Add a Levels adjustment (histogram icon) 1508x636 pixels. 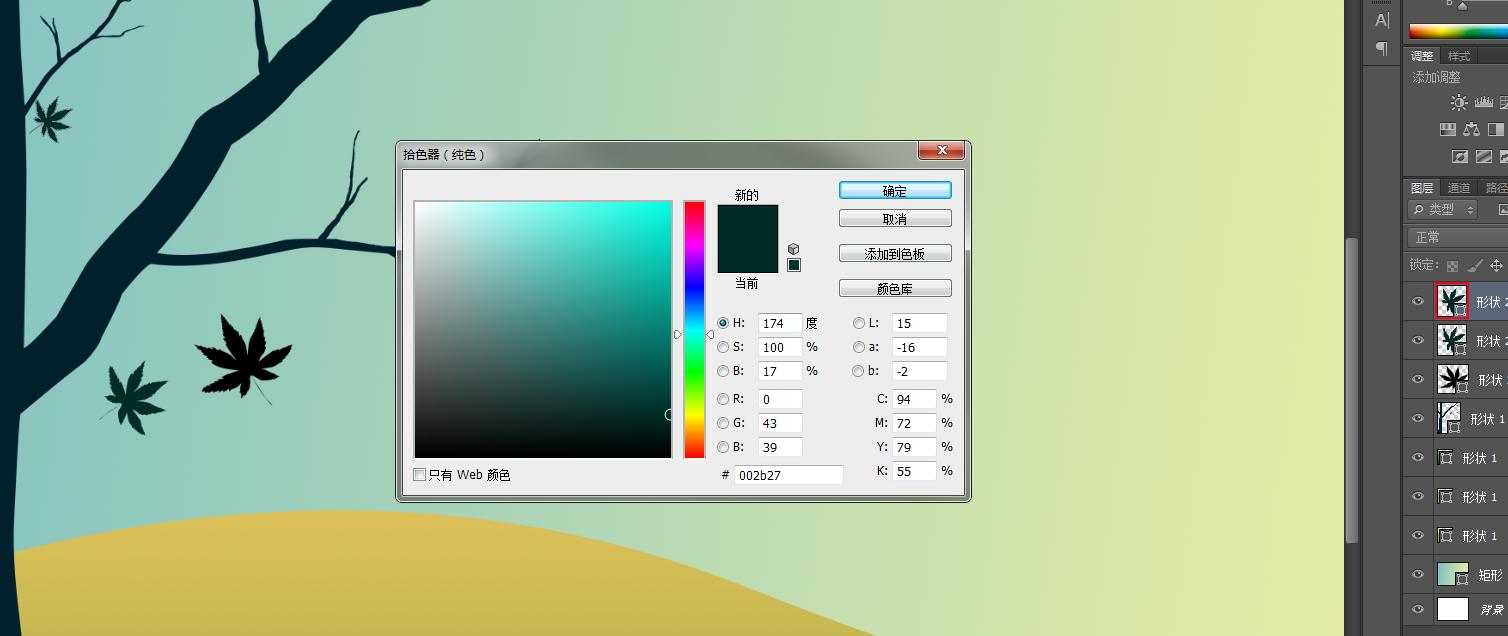point(1484,103)
